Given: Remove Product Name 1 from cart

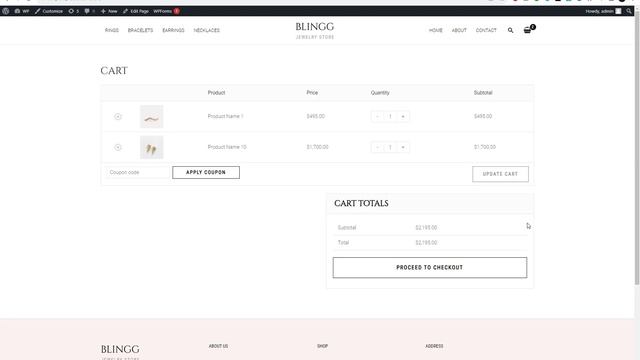Looking at the screenshot, I should click(x=118, y=117).
